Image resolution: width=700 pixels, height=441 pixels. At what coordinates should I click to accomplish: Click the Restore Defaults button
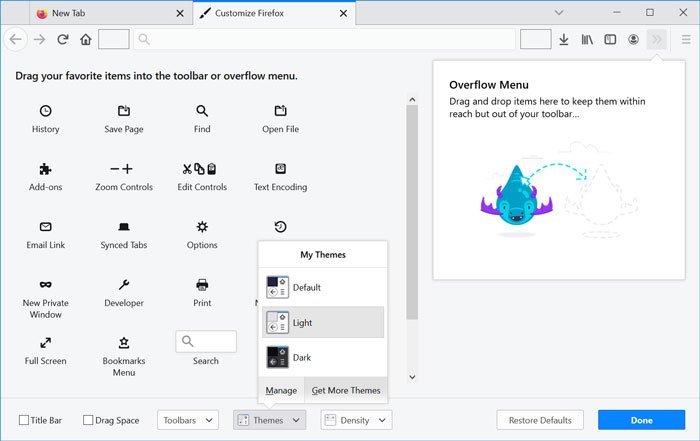[x=540, y=420]
